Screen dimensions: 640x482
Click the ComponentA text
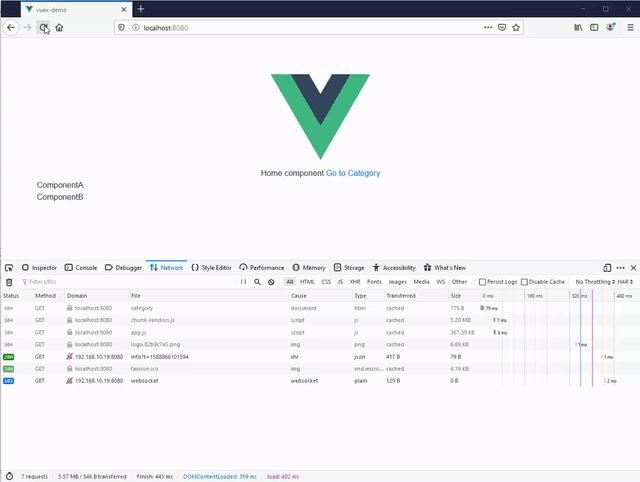point(60,185)
